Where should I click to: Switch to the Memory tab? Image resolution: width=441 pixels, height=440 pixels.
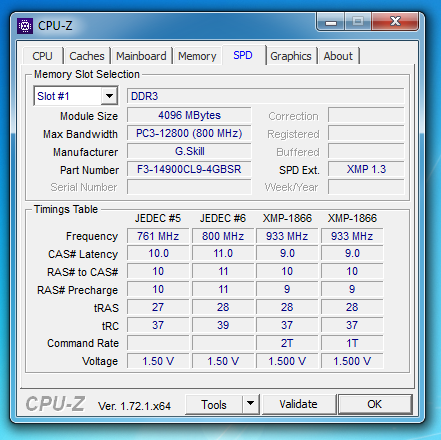197,56
